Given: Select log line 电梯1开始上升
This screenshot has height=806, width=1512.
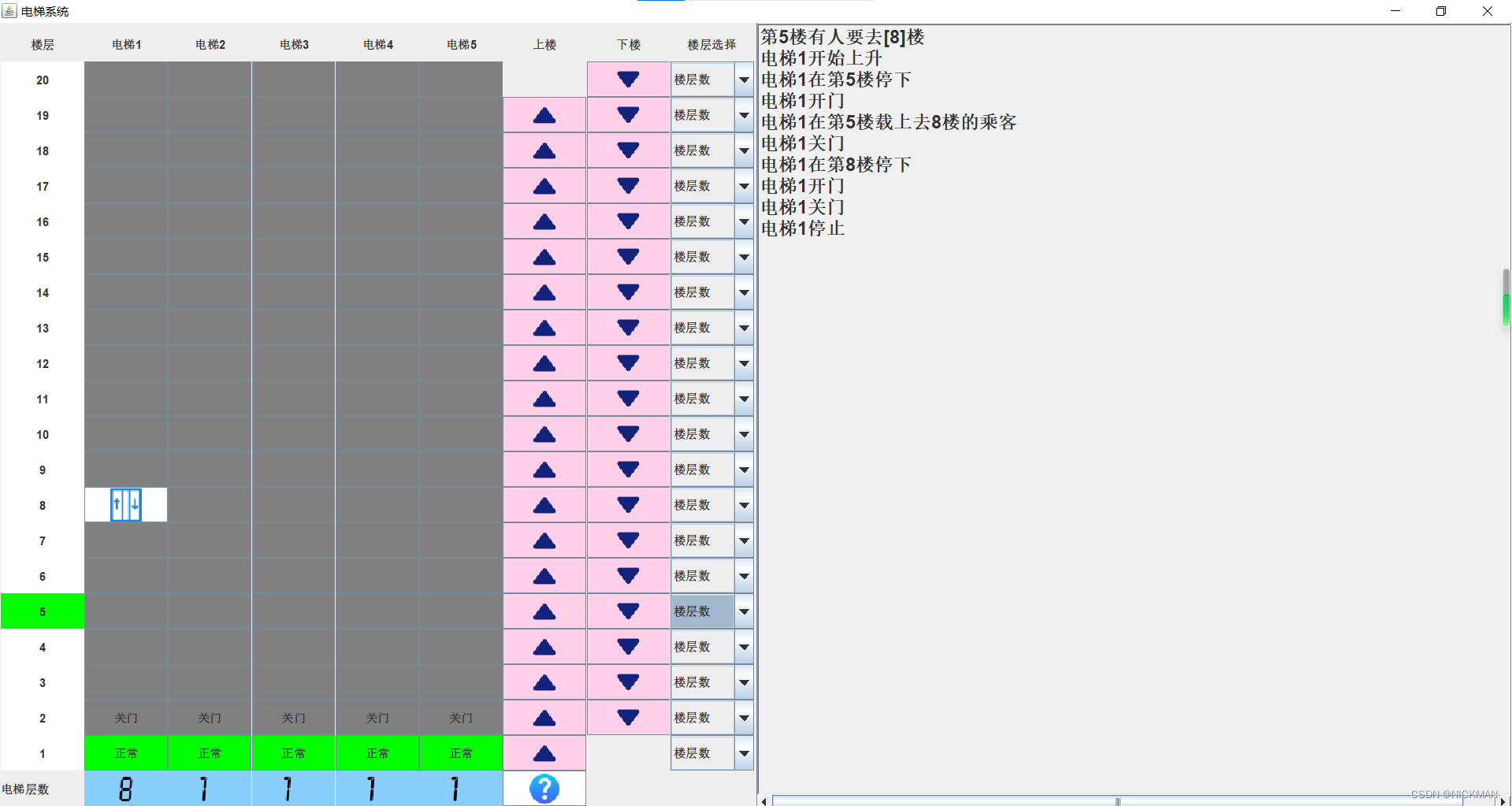Looking at the screenshot, I should 822,58.
